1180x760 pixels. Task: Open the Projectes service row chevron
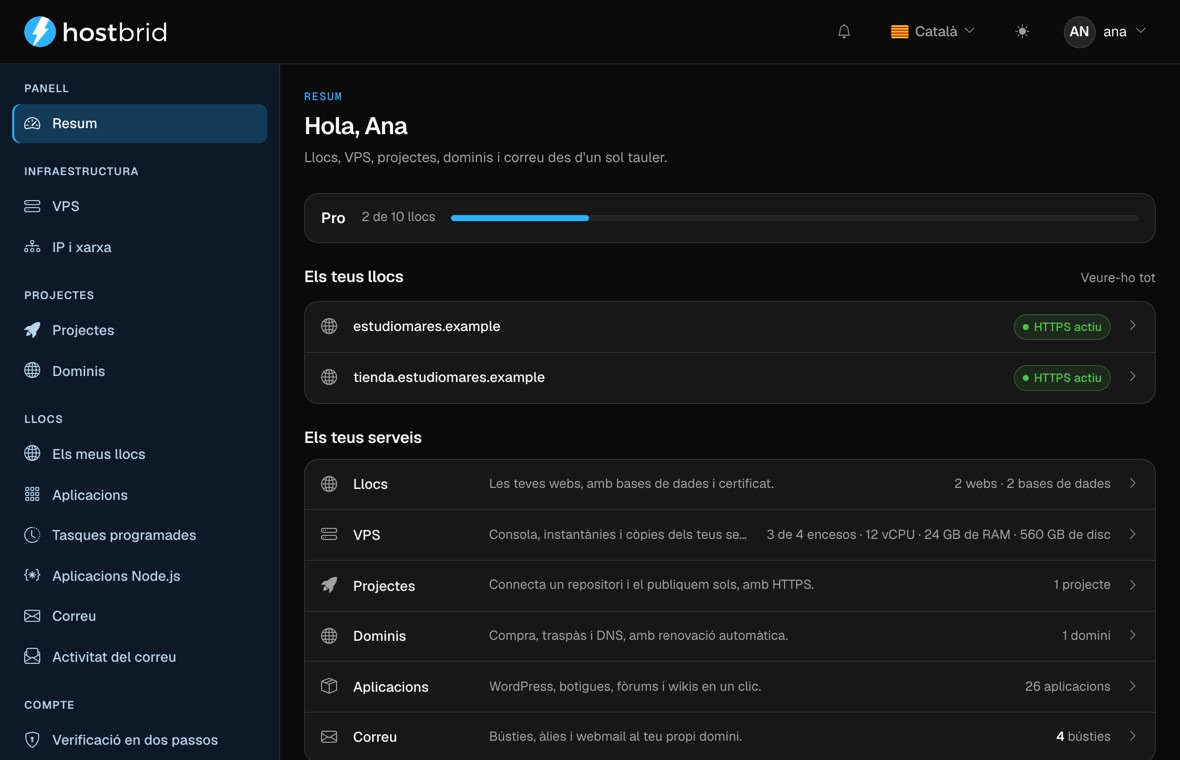[1133, 585]
